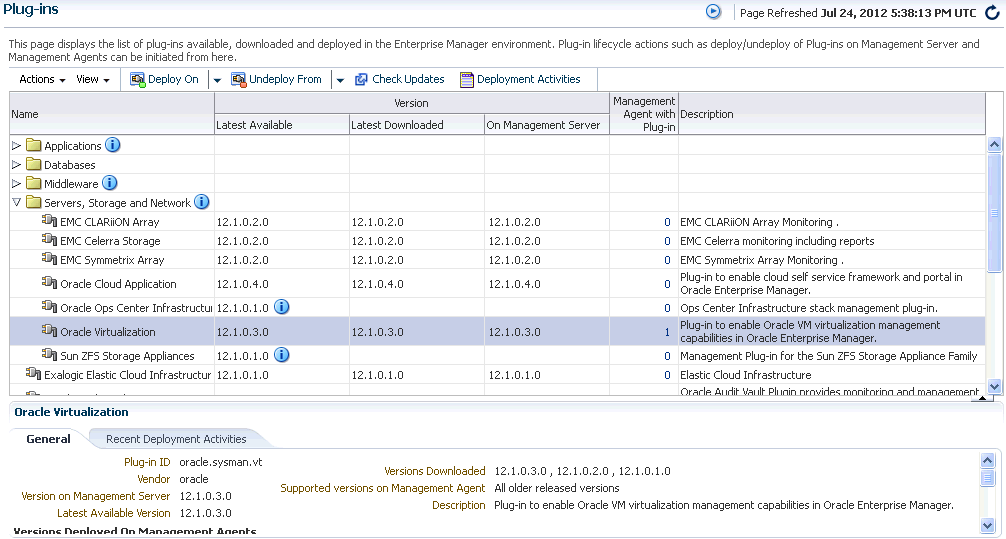The width and height of the screenshot is (1006, 539).
Task: Click plug-in table scrollbar up arrow
Action: (x=994, y=145)
